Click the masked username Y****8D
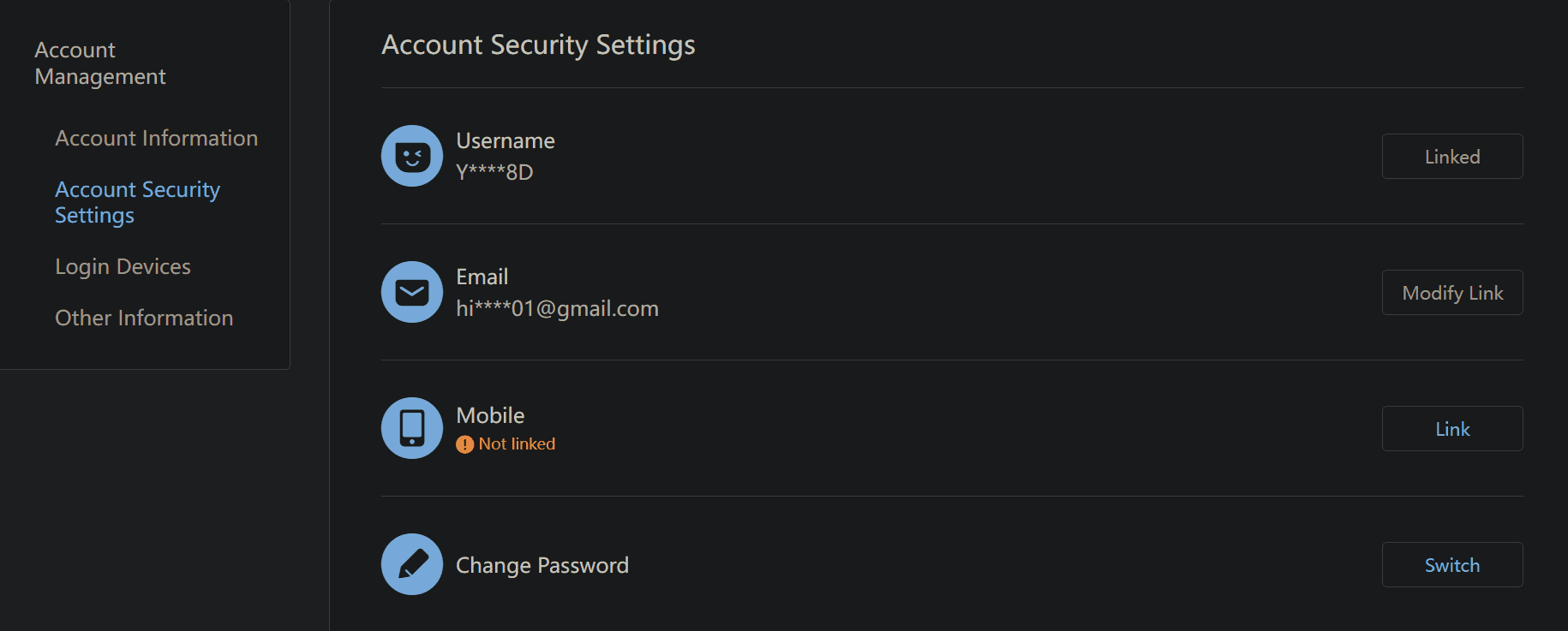Screen dimensions: 1568x631 pyautogui.click(x=494, y=172)
